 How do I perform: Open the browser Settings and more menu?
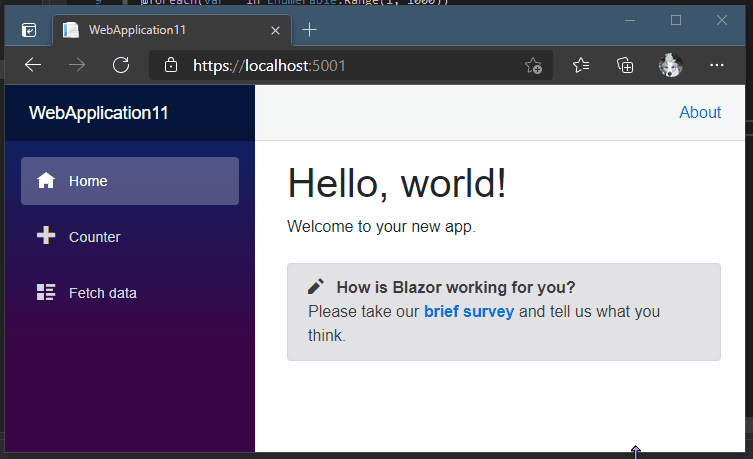(x=717, y=65)
